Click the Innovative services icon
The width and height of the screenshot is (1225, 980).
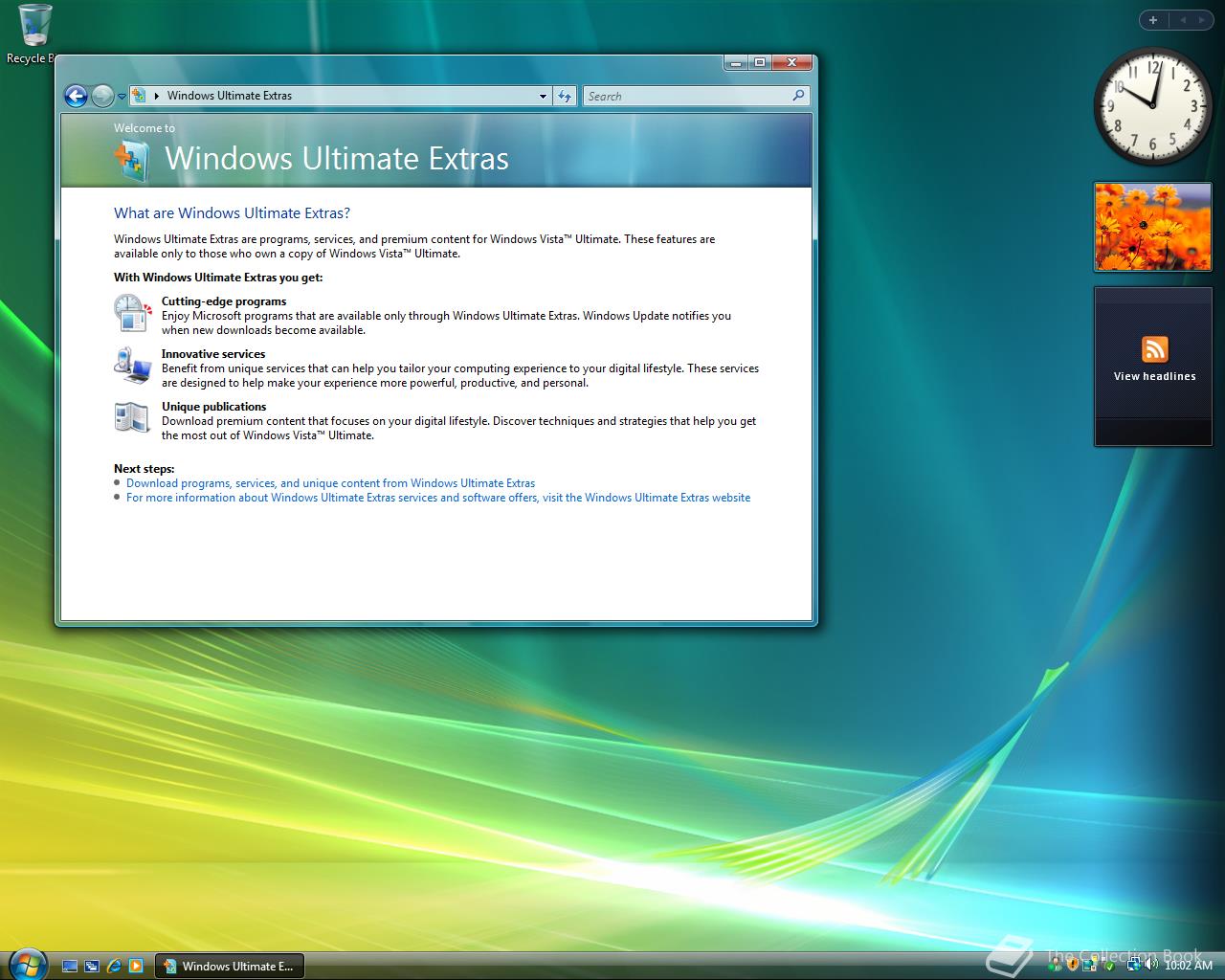[x=132, y=365]
